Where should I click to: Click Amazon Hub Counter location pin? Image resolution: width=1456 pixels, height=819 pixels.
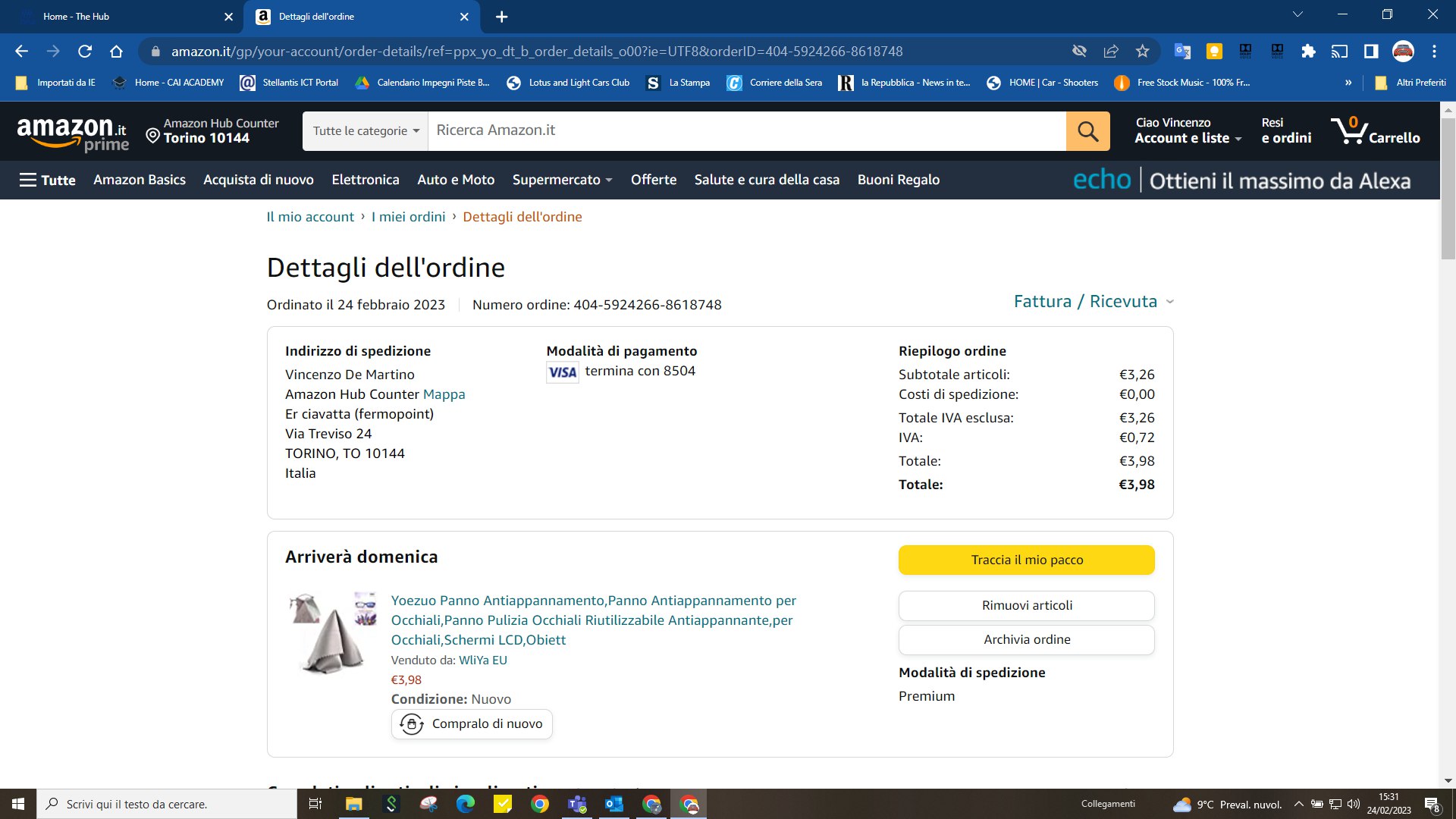point(152,136)
